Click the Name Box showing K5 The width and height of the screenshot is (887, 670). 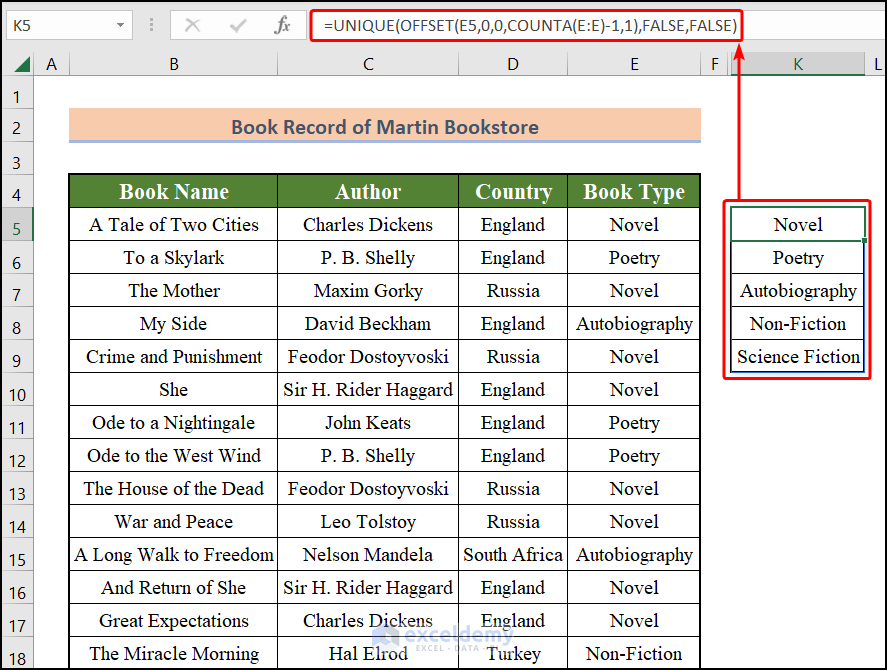59,25
